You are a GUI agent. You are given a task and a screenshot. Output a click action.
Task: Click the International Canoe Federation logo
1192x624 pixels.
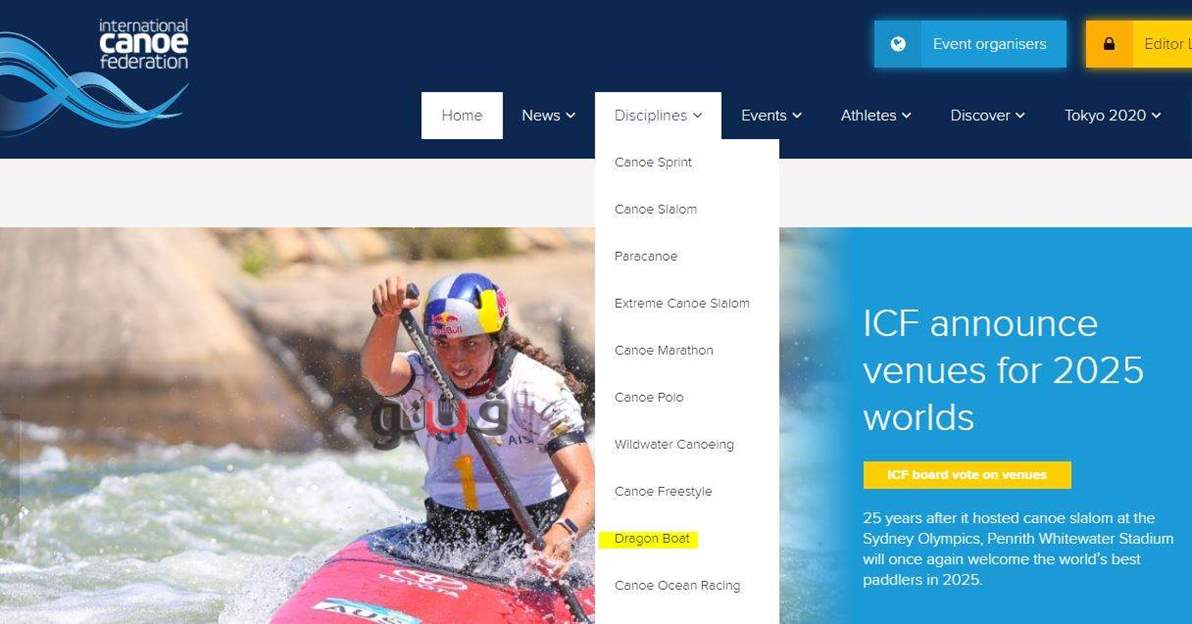click(x=94, y=76)
